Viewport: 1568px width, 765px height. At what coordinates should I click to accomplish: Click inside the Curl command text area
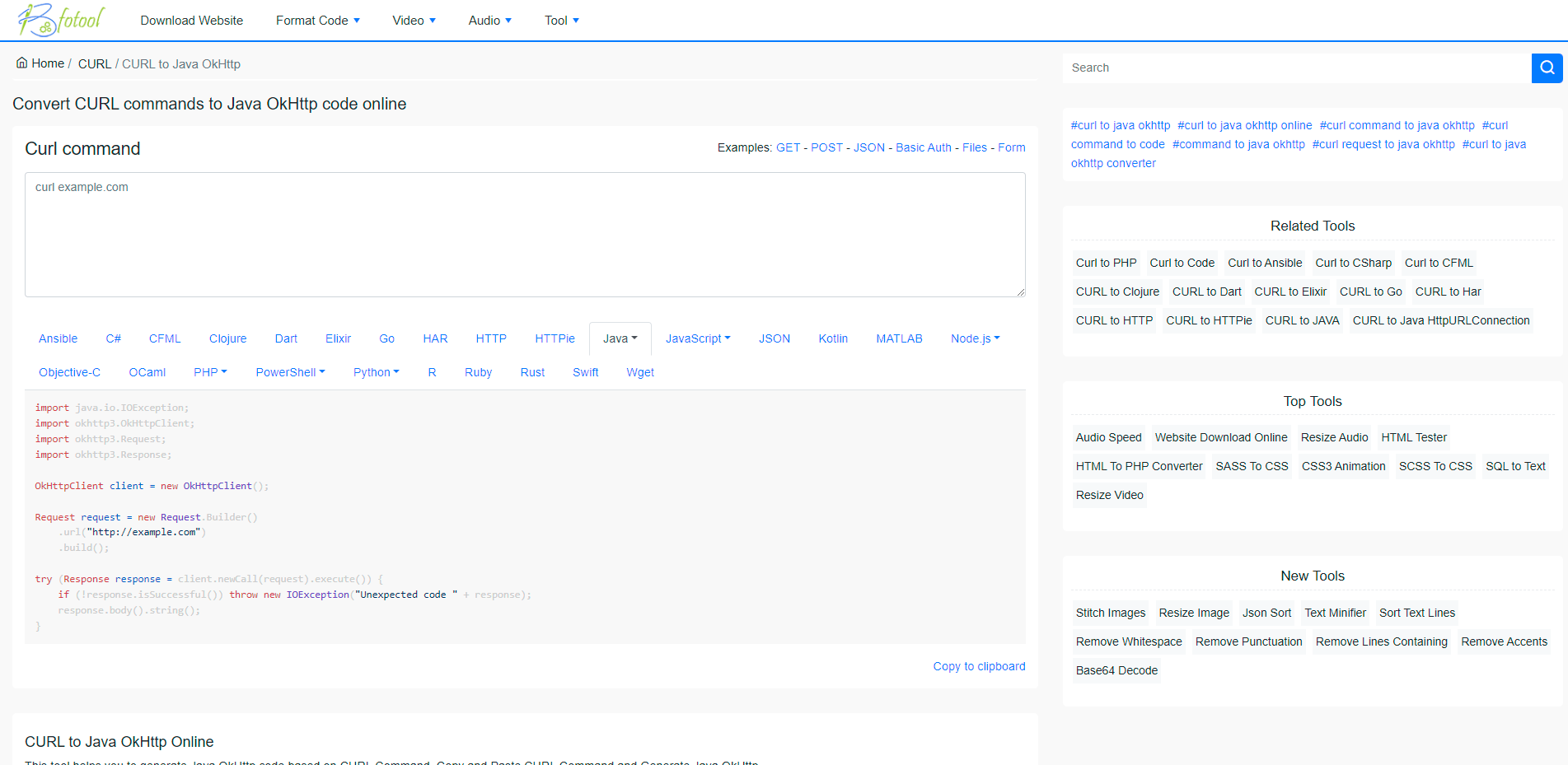pos(525,235)
